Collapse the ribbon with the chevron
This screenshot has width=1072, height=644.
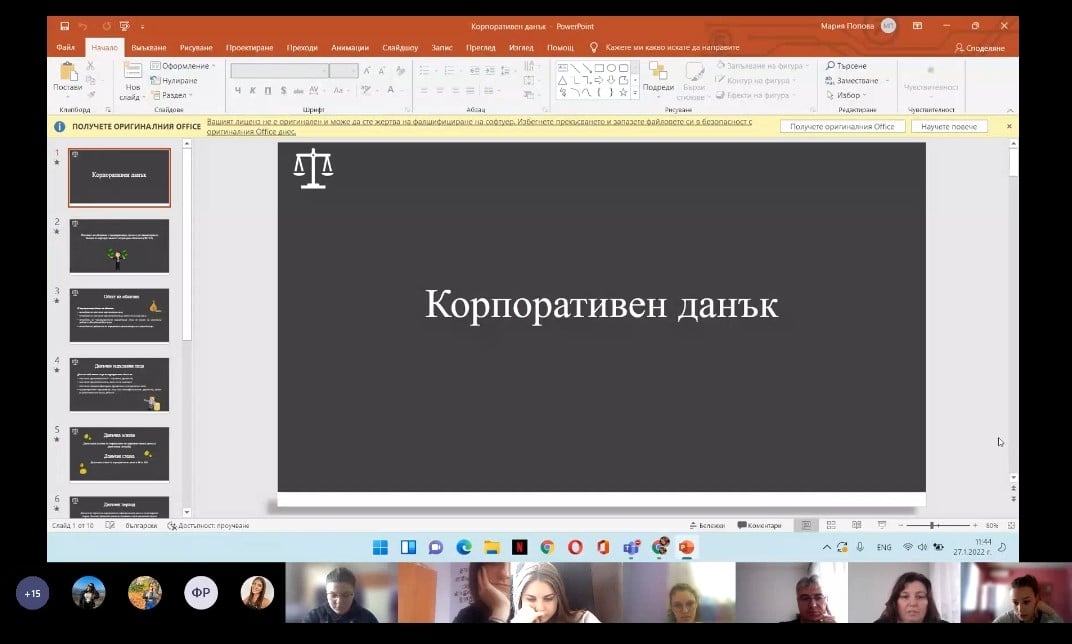tap(1010, 109)
